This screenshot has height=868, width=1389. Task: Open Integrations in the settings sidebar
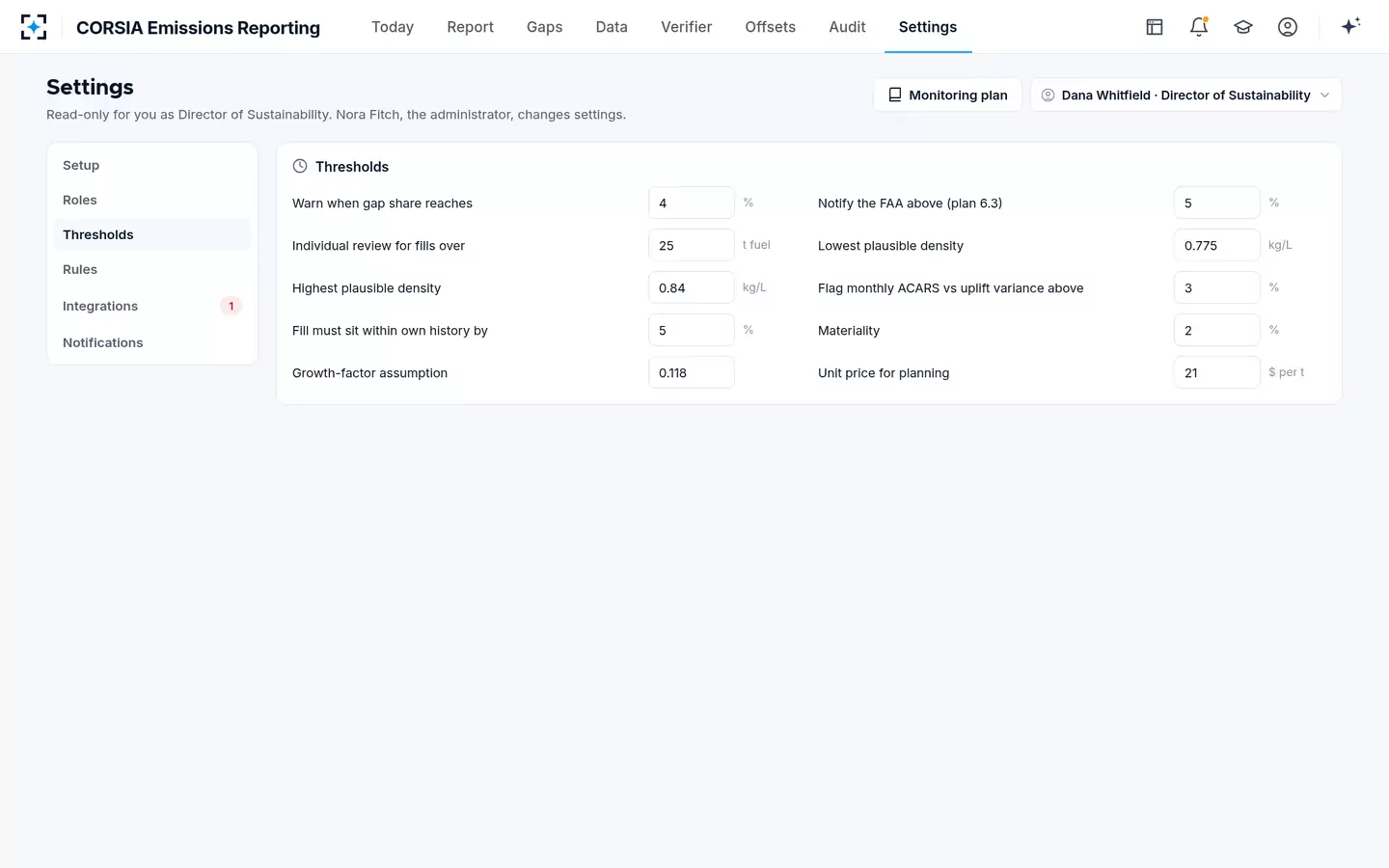tap(152, 306)
